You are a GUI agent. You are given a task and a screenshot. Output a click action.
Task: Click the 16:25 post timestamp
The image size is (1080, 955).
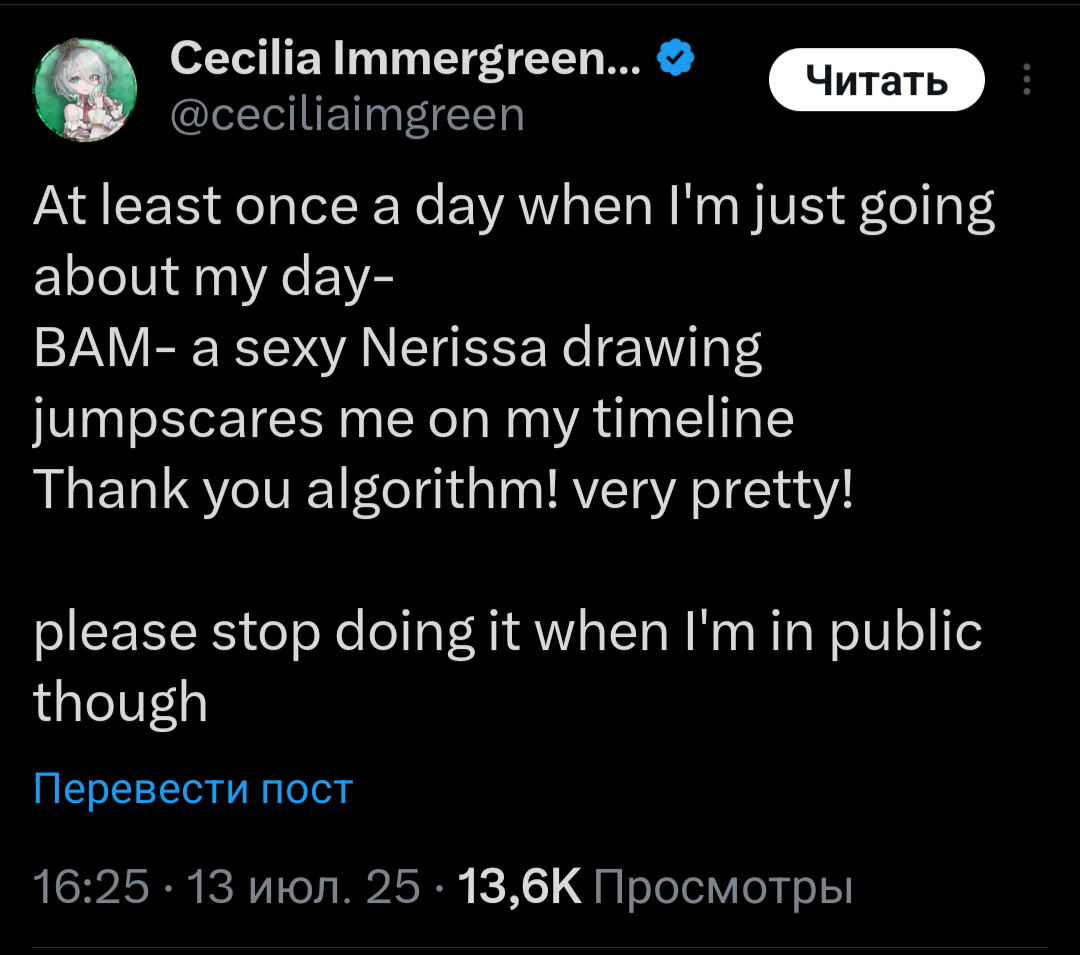pyautogui.click(x=91, y=887)
